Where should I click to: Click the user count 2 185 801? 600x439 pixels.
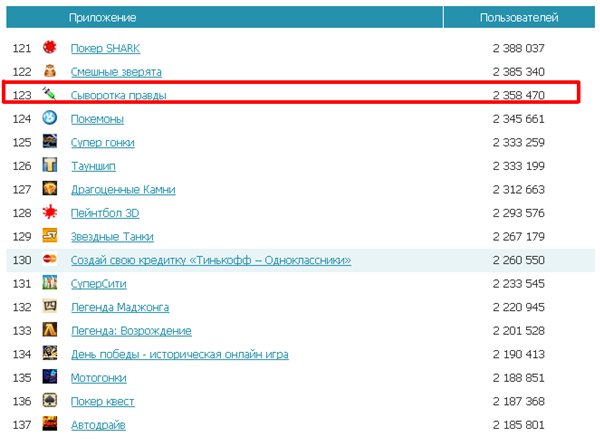518,425
